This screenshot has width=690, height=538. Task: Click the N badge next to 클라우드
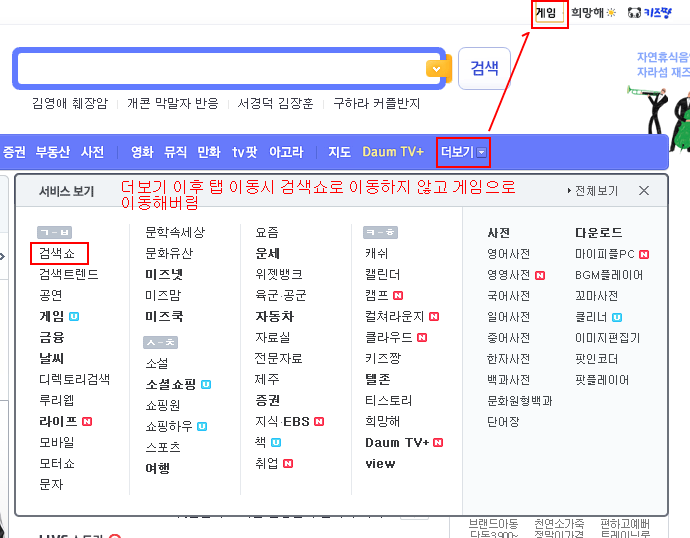[422, 337]
